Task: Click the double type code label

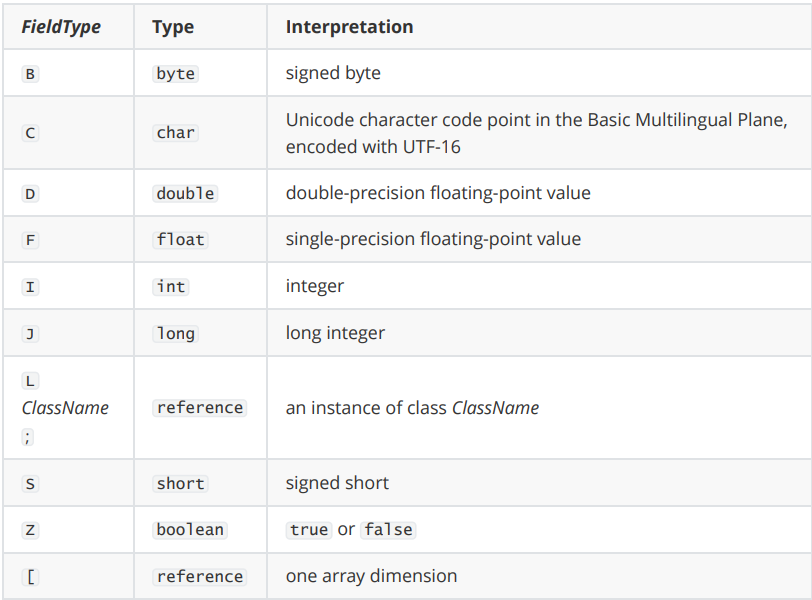Action: 185,193
